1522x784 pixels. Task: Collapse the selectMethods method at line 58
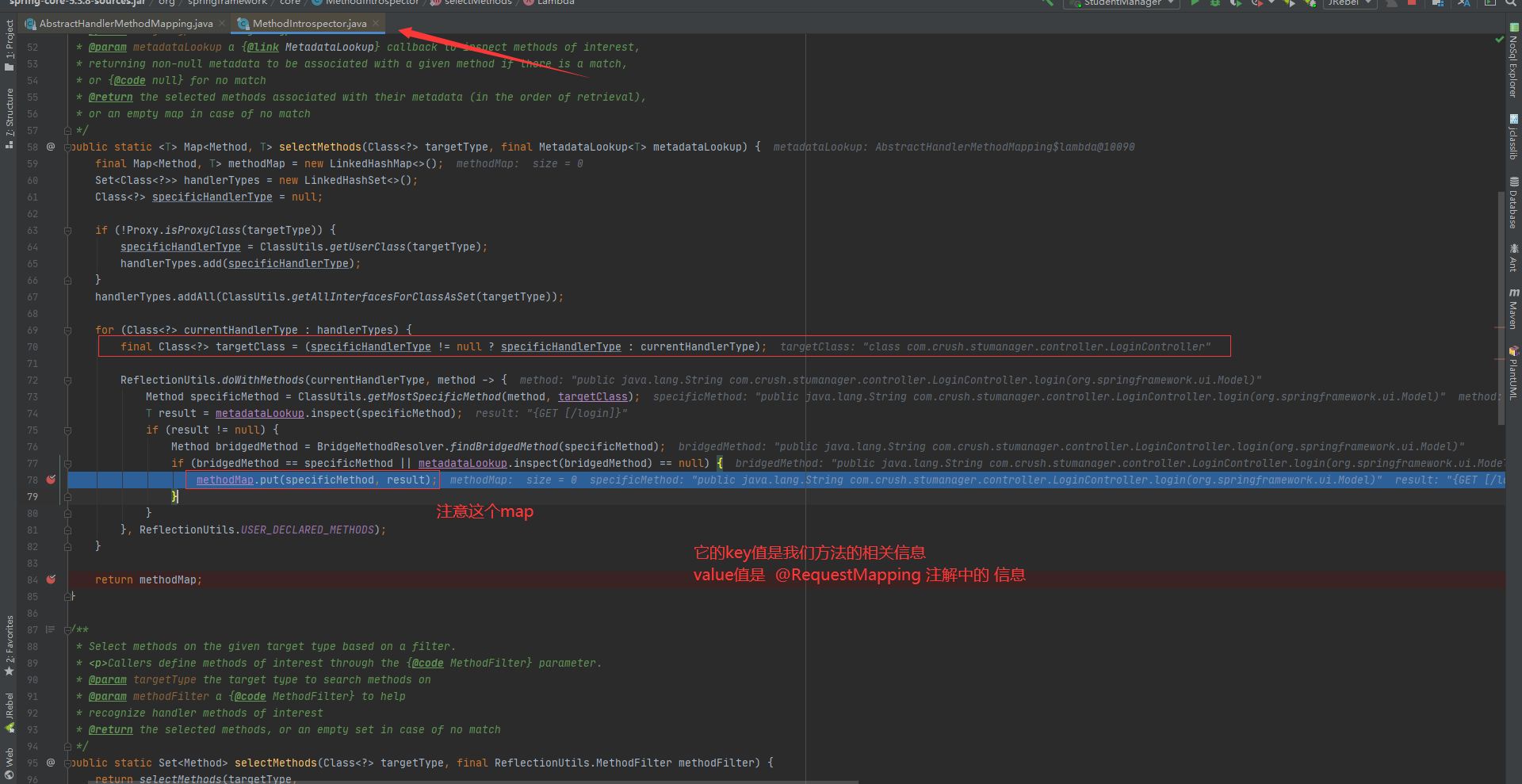coord(68,147)
